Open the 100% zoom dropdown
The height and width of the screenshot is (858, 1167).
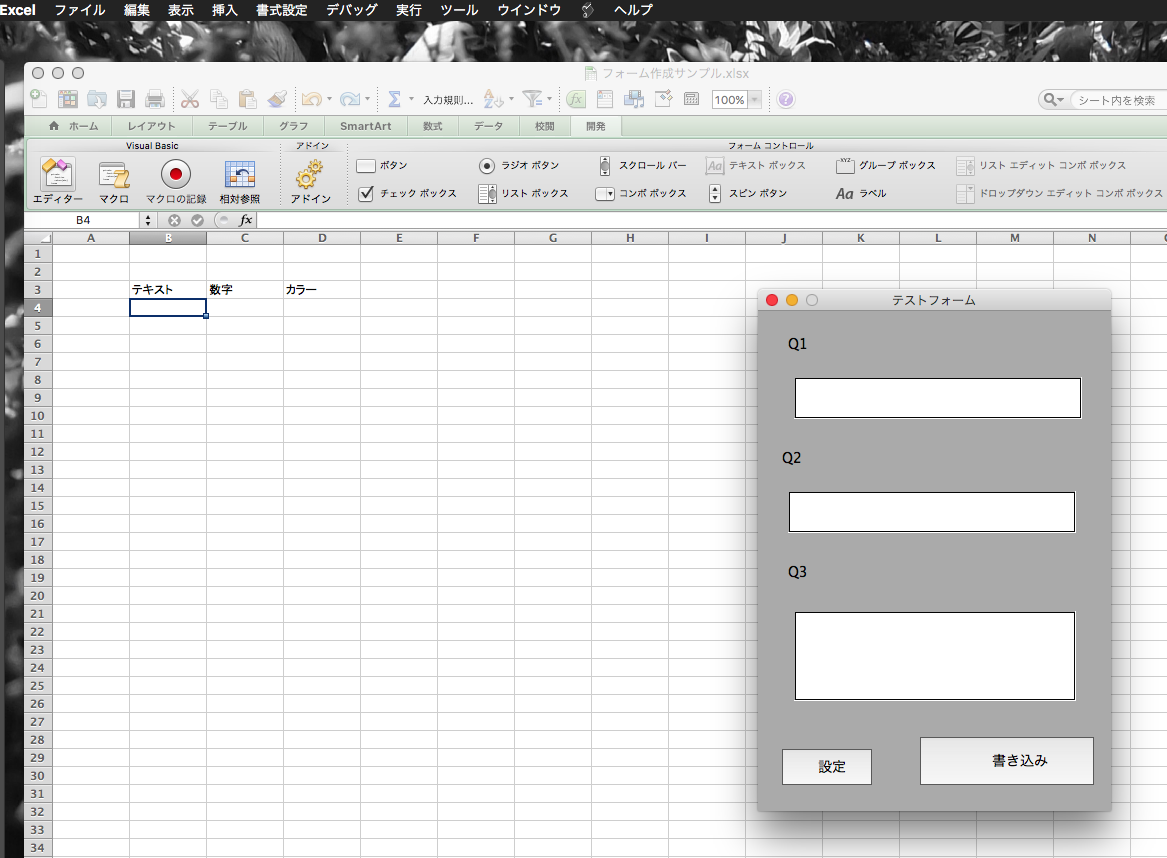click(x=754, y=100)
